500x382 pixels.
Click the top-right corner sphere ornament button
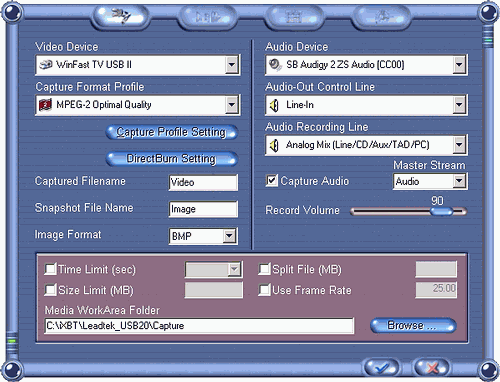click(x=488, y=12)
